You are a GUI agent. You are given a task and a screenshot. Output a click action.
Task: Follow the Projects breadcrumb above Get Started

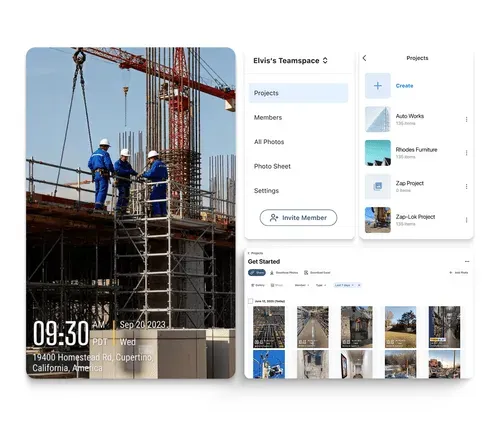[257, 253]
